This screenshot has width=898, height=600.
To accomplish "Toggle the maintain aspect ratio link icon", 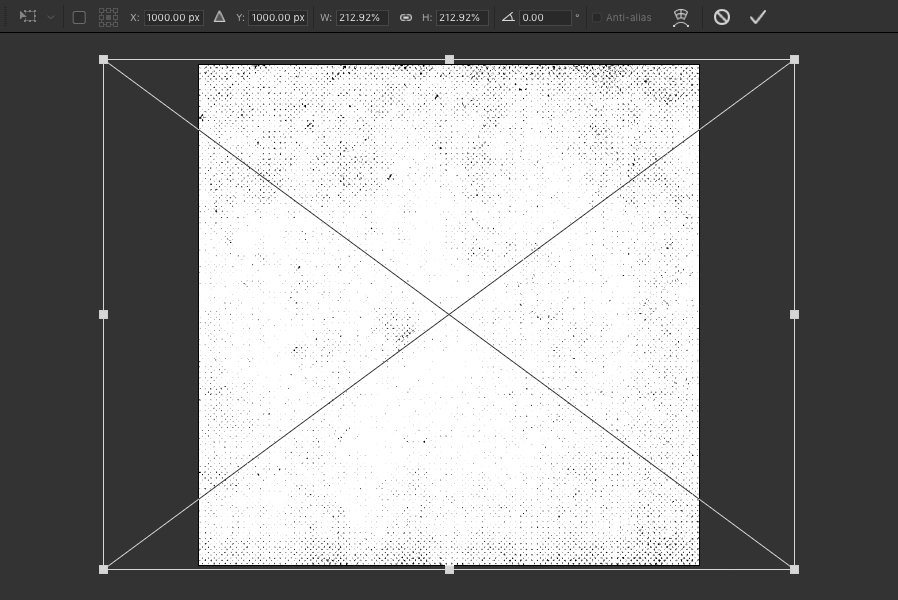I will [x=405, y=17].
